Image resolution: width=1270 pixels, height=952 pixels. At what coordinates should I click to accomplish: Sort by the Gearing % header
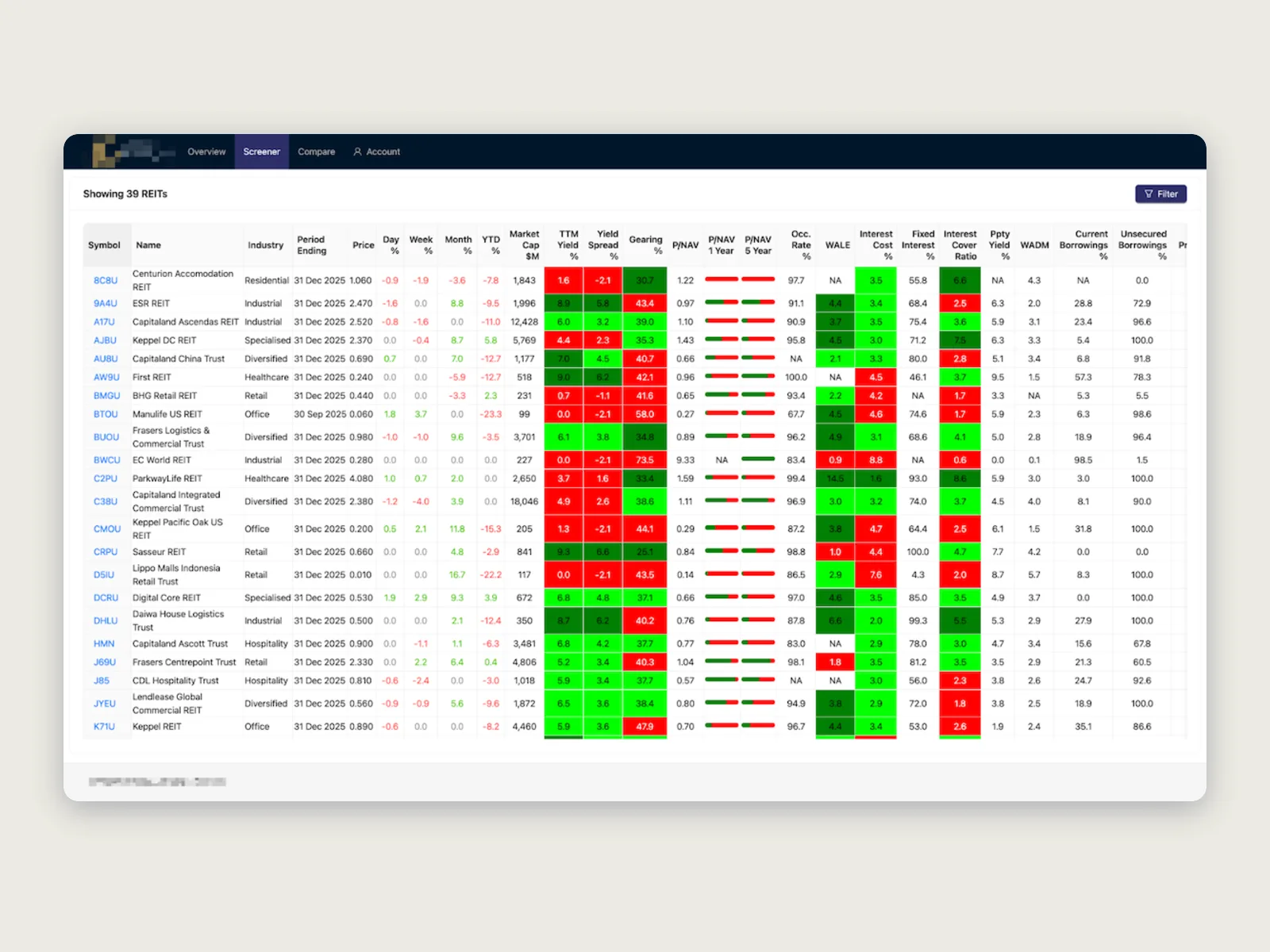tap(646, 245)
